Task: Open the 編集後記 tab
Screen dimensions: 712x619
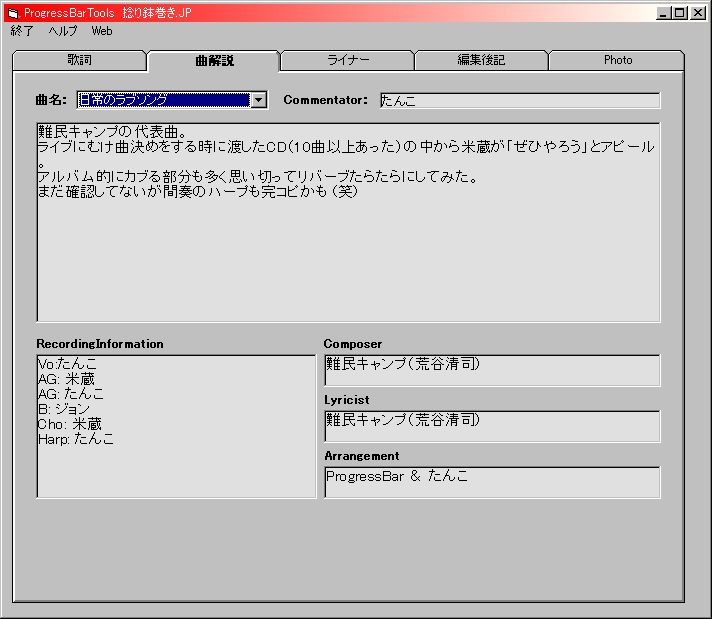Action: tap(481, 60)
